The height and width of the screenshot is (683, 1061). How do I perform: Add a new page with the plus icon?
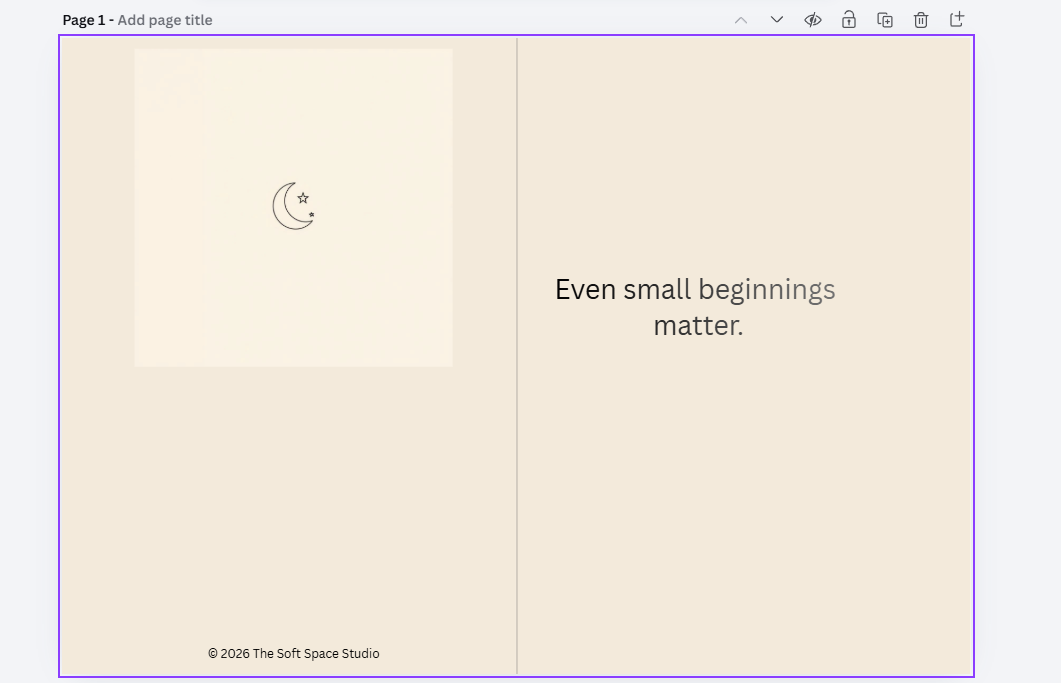pos(956,19)
